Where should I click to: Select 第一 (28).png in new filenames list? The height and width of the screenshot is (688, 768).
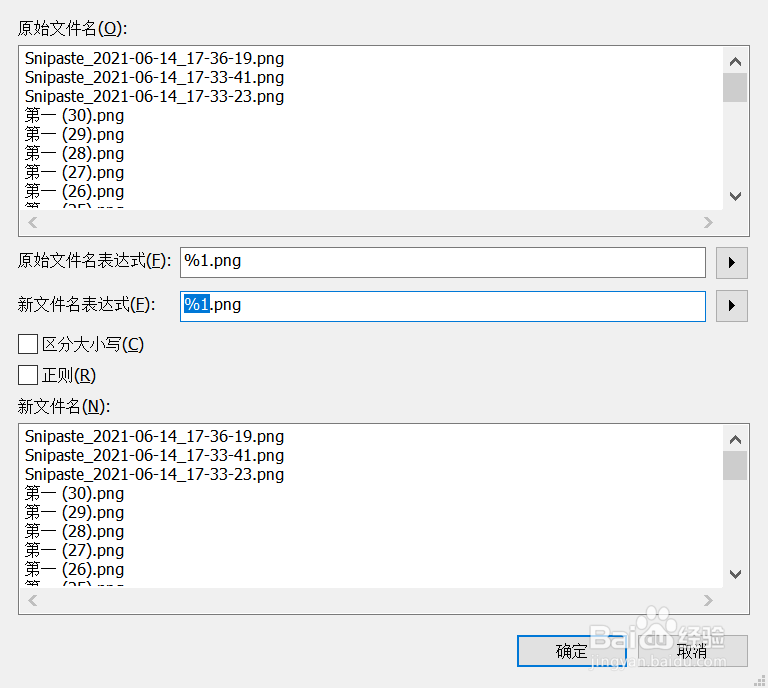tap(74, 532)
